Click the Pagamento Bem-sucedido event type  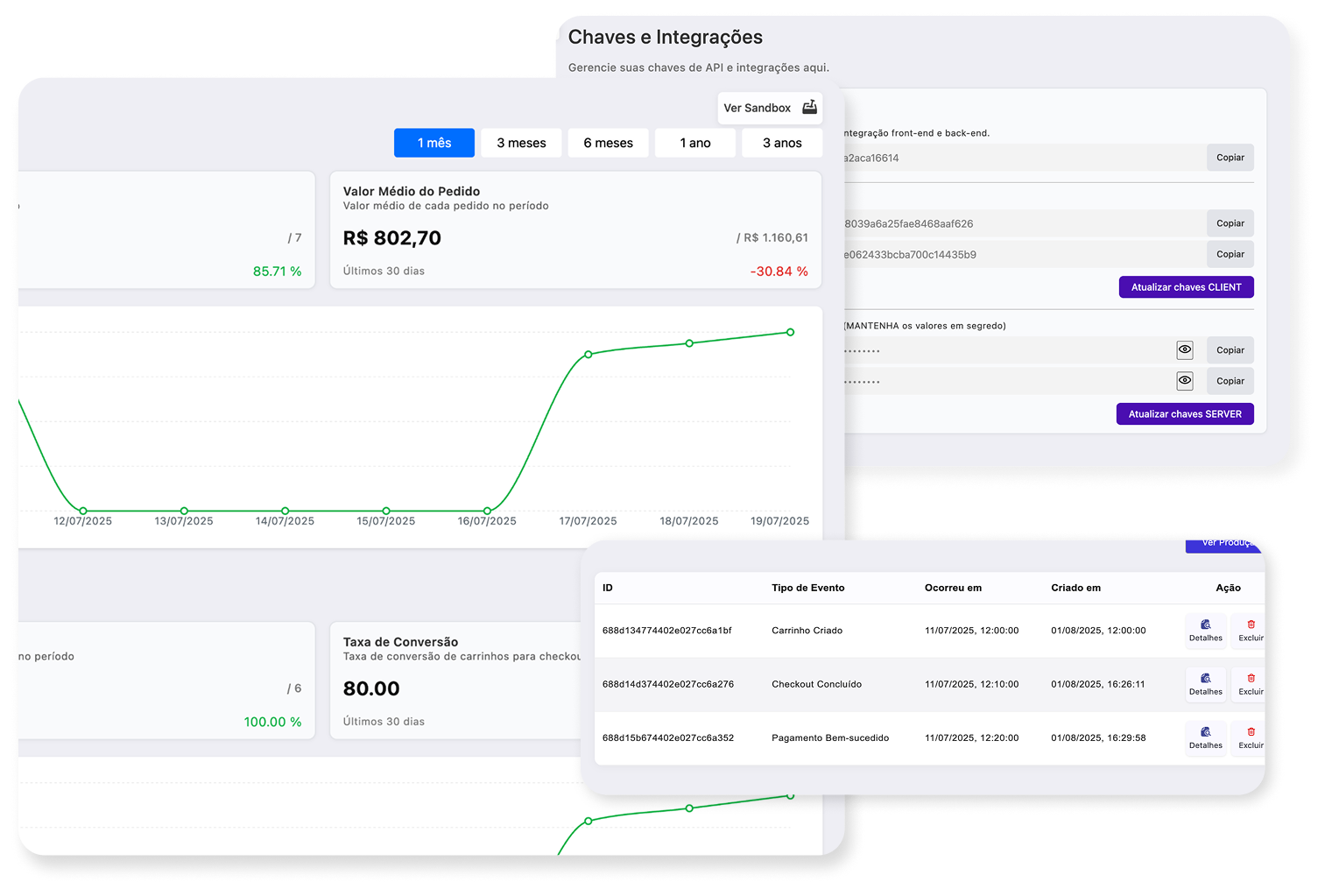pos(829,737)
